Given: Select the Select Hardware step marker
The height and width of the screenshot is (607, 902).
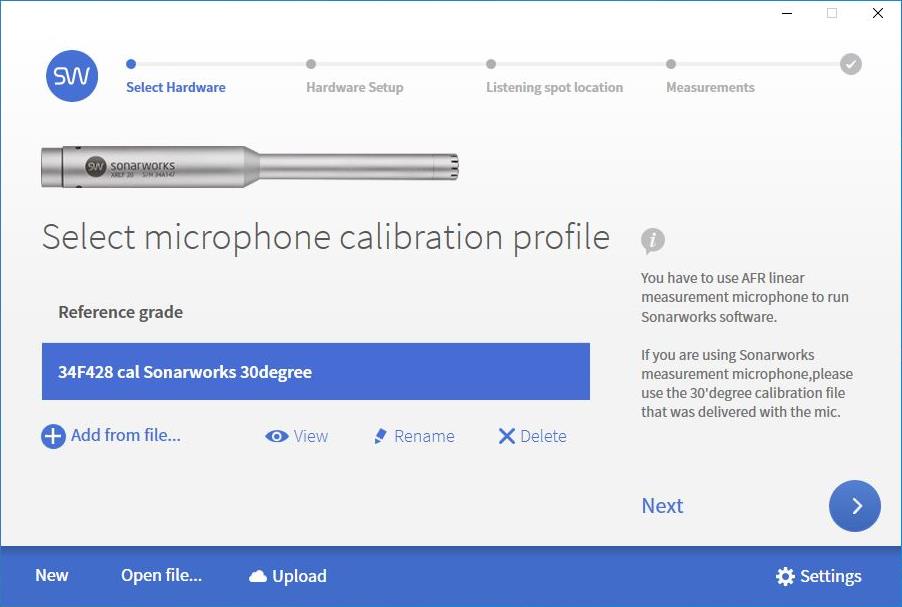Looking at the screenshot, I should 131,63.
